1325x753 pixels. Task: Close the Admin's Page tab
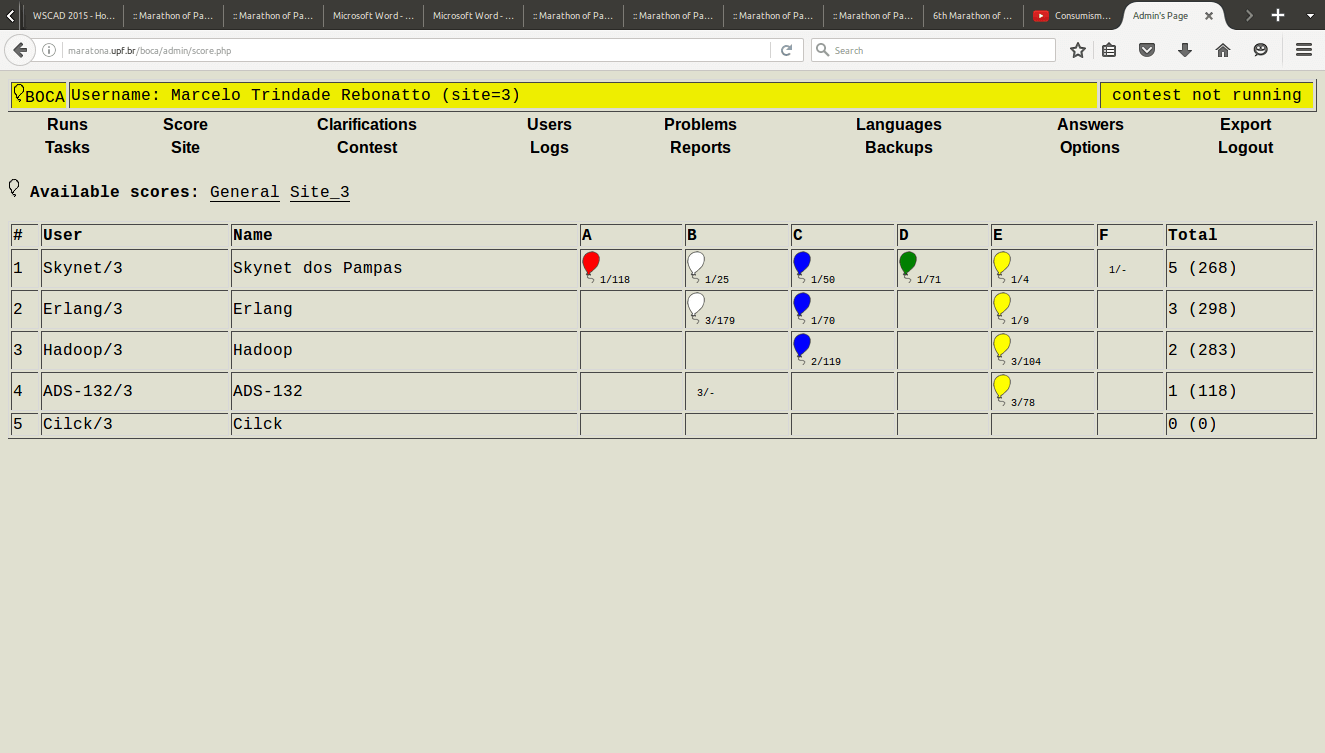tap(1209, 16)
